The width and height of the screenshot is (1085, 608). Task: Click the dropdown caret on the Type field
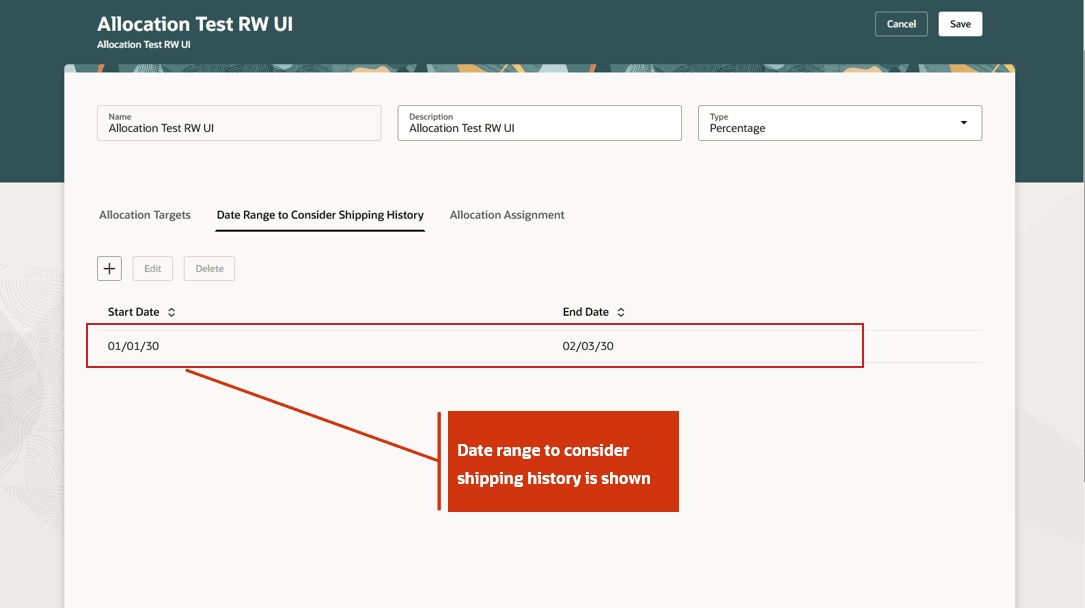click(x=965, y=122)
